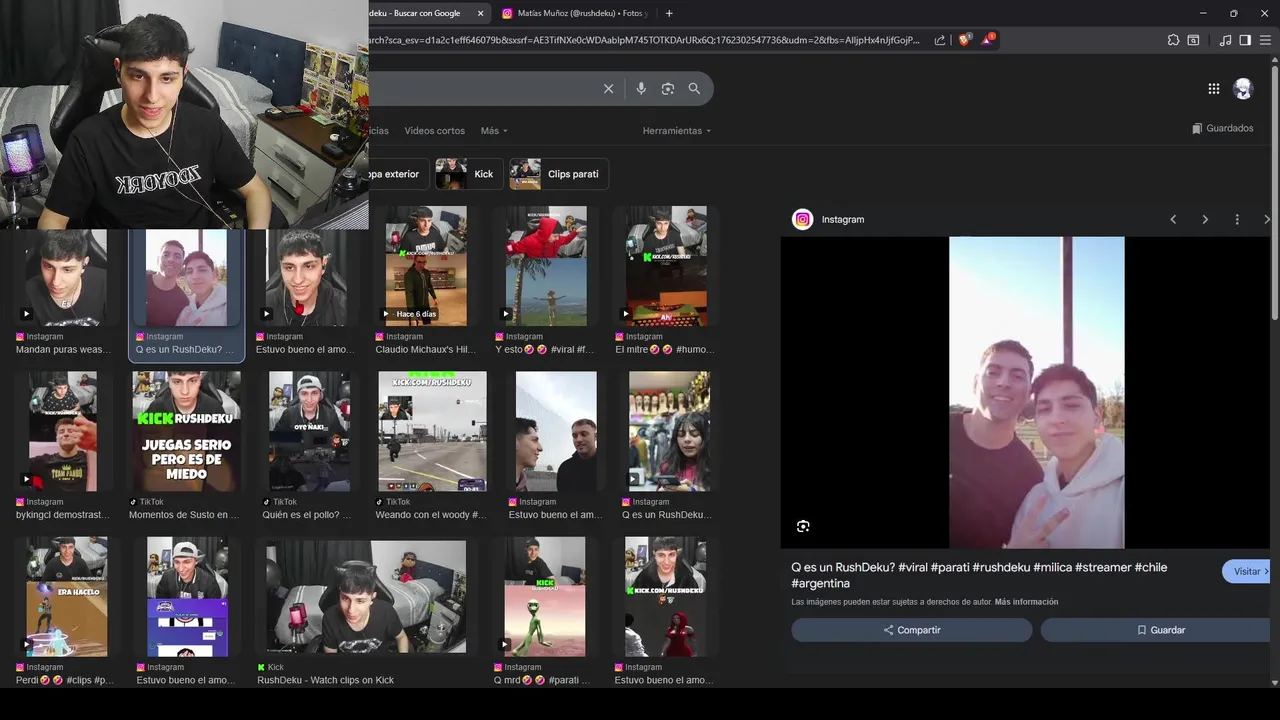1280x720 pixels.
Task: Select the 'ropa exterior' filter chip
Action: coord(398,174)
